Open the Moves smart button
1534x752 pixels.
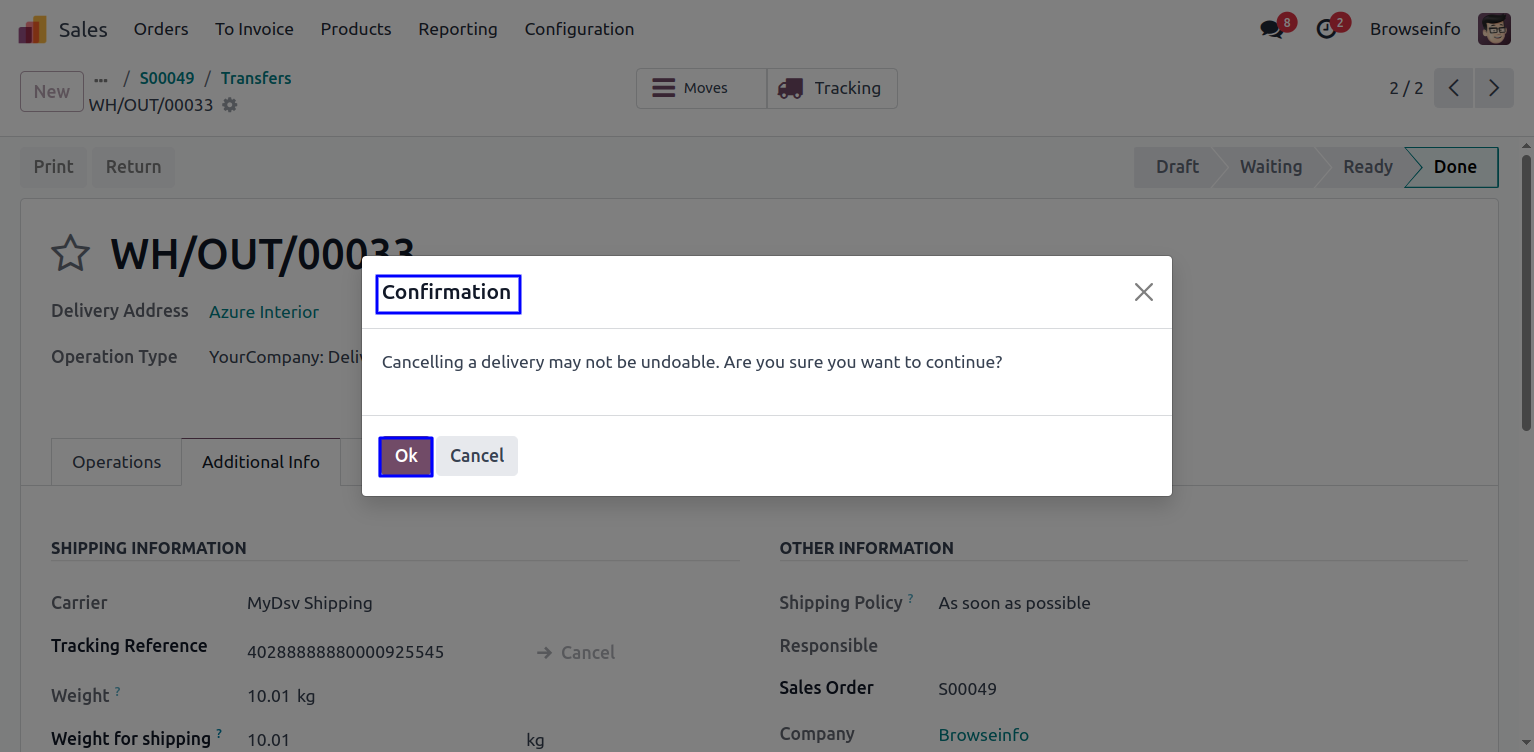point(702,88)
